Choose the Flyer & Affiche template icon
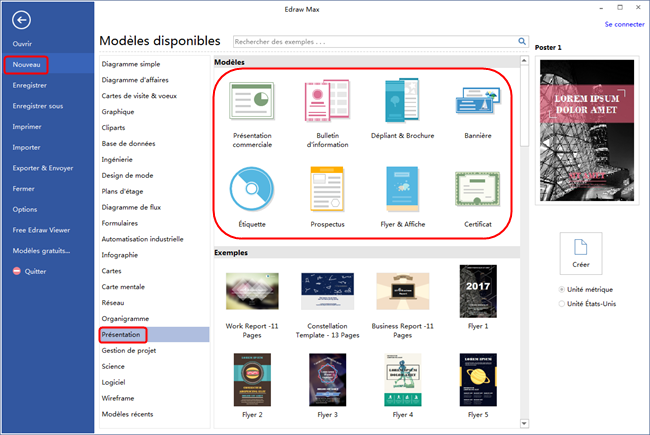 pyautogui.click(x=403, y=189)
